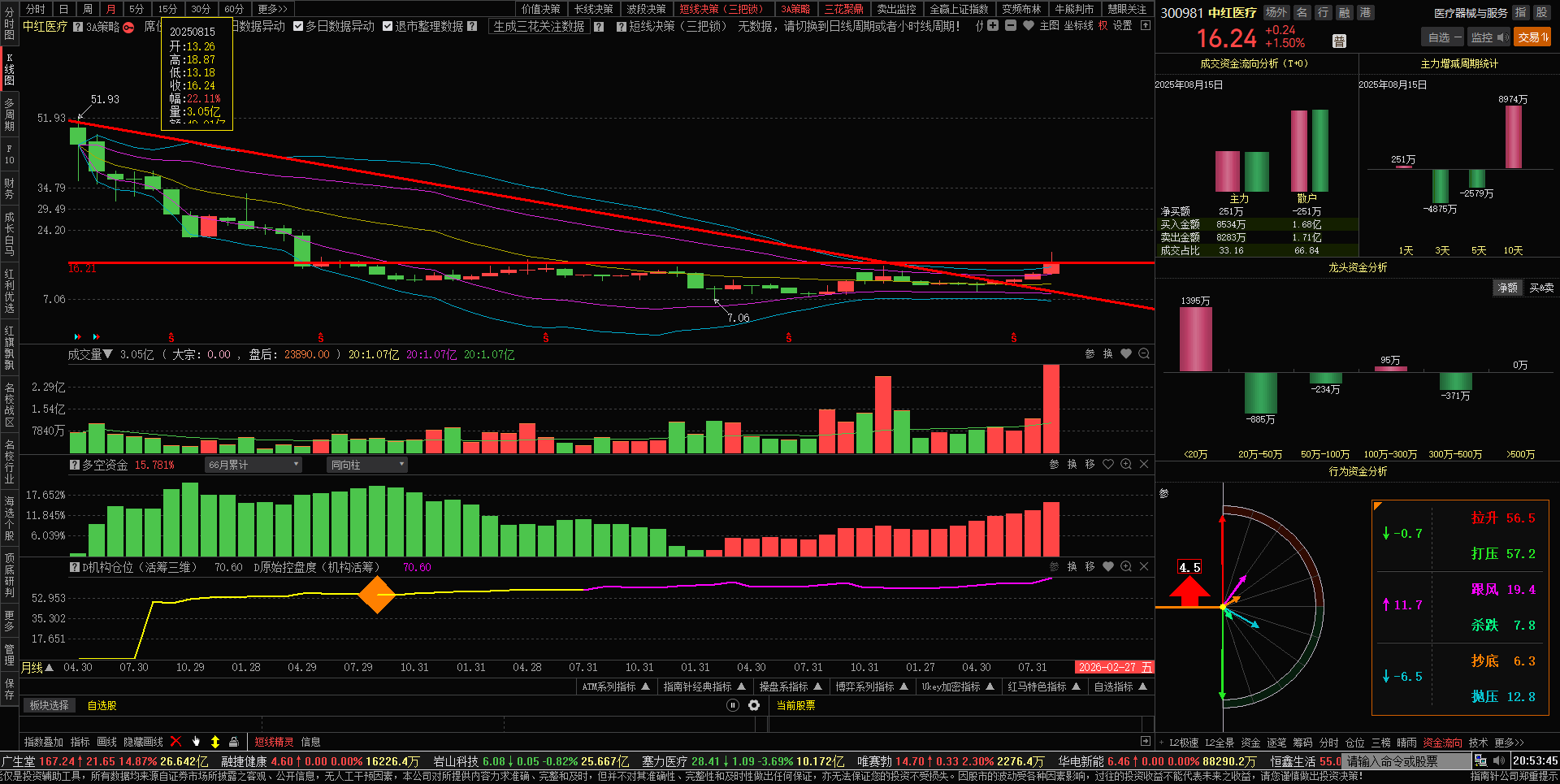
Task: Click the speaker icon in the status bar
Action: [x=1498, y=761]
